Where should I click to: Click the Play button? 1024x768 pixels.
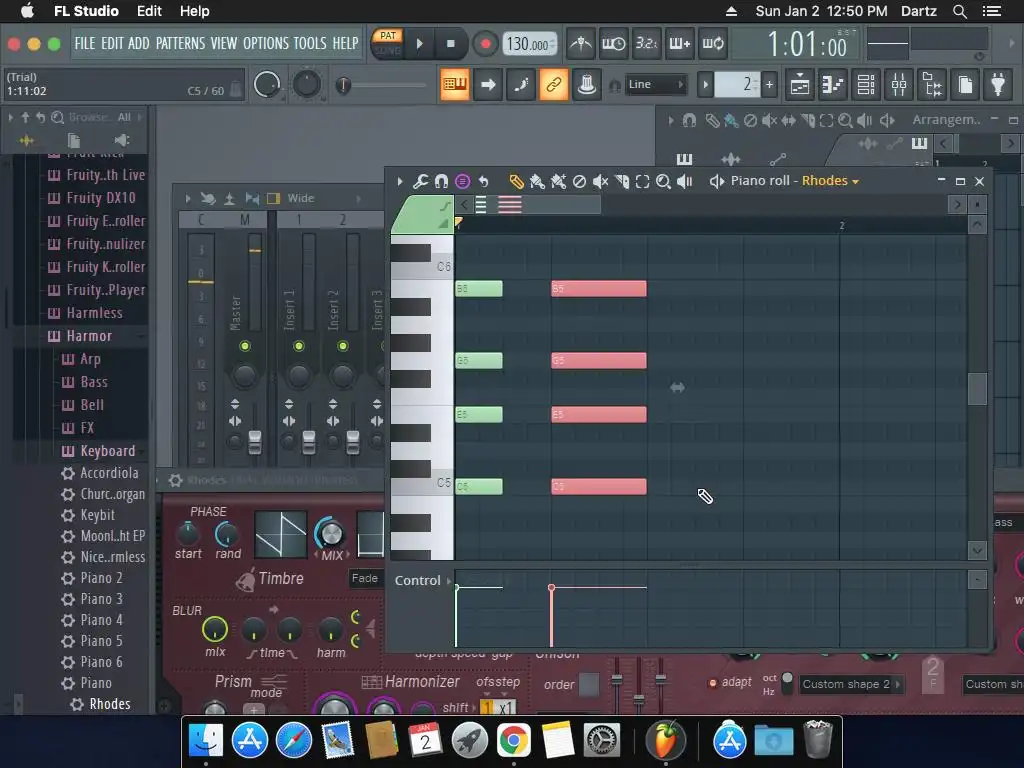click(x=420, y=44)
